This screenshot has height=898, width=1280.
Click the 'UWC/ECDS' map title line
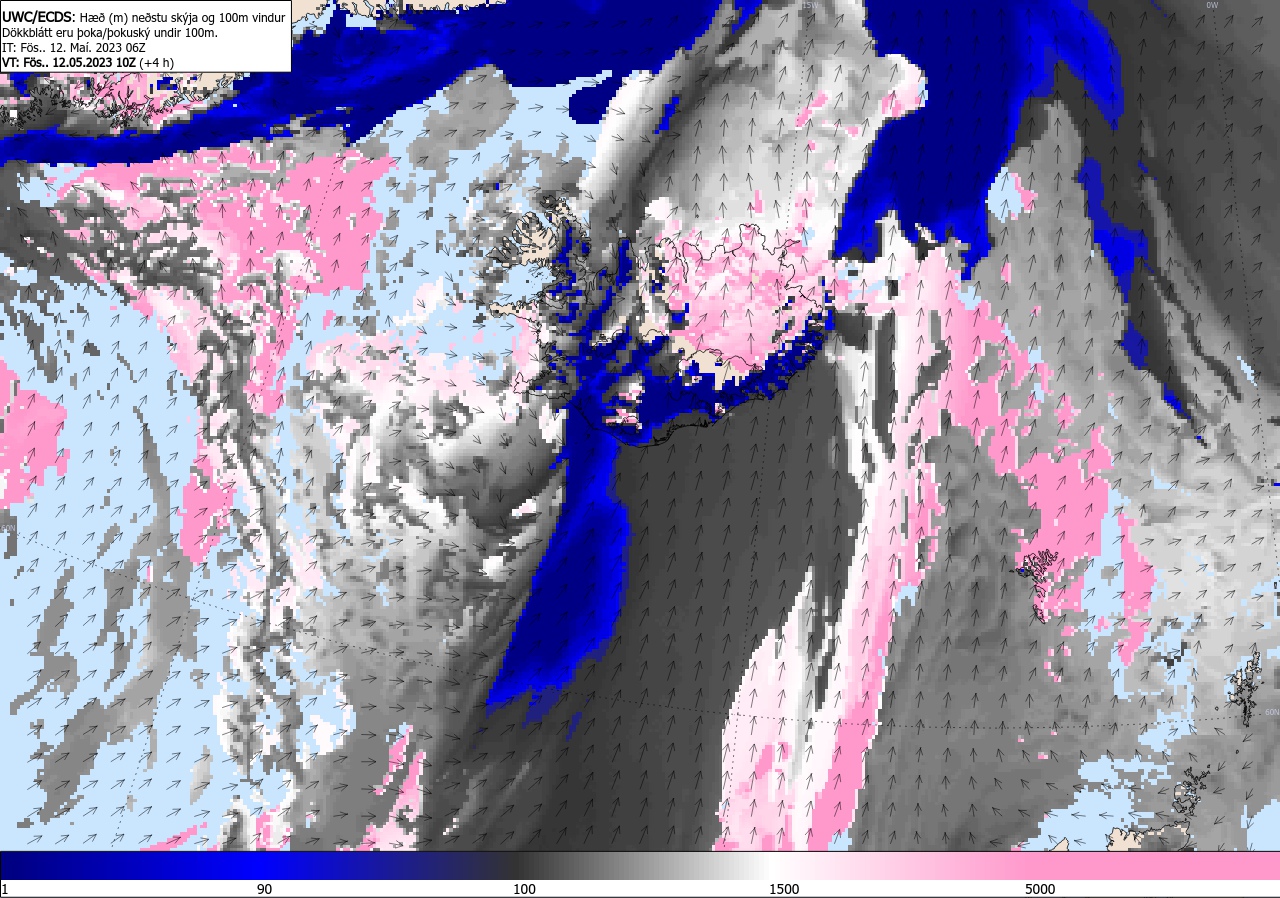point(144,17)
